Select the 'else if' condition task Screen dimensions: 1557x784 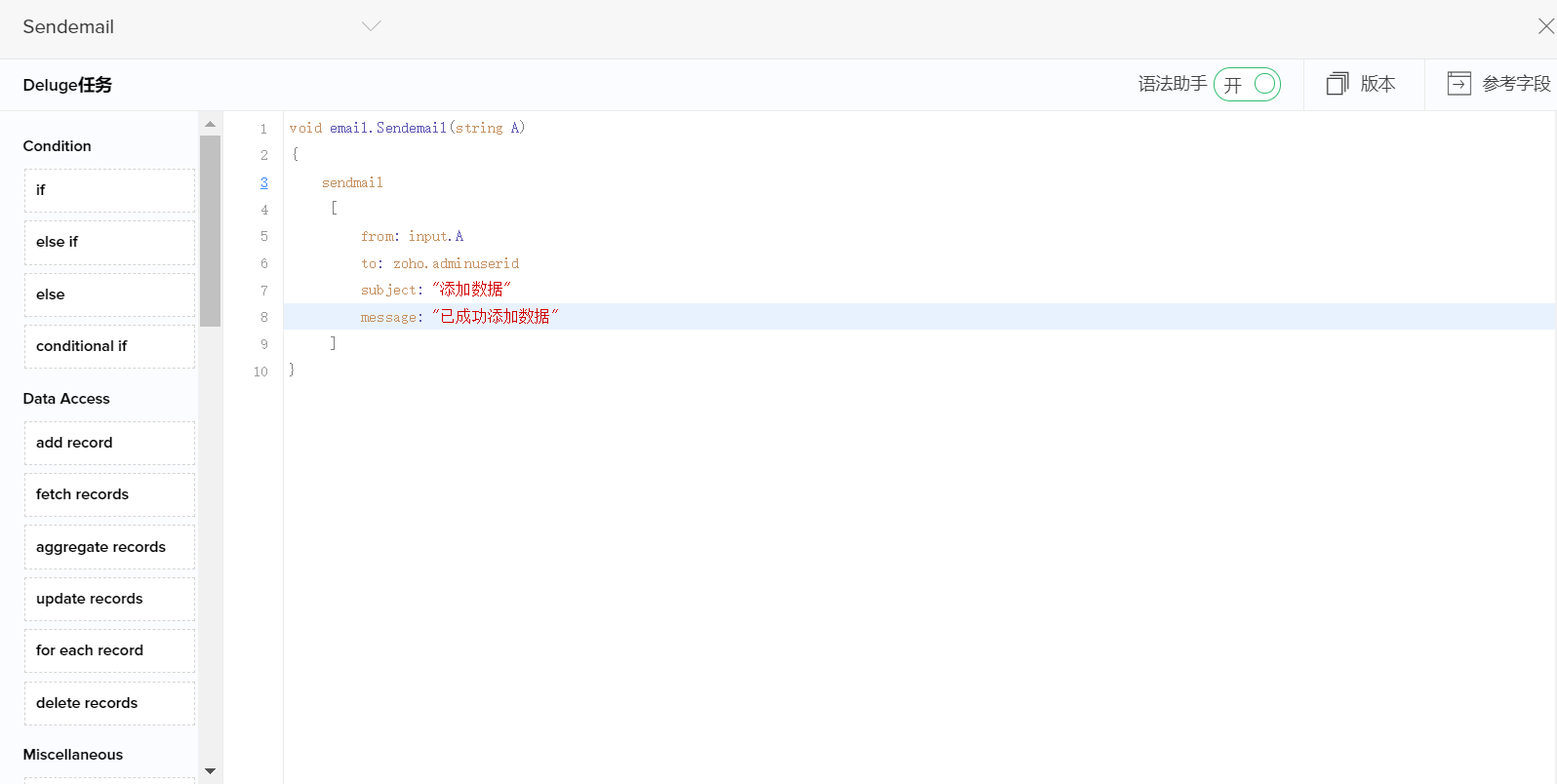point(109,242)
